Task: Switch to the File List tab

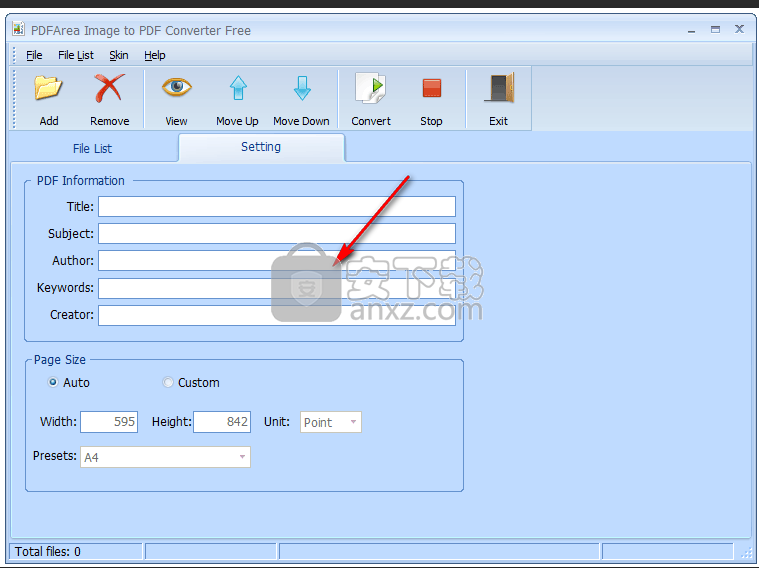Action: tap(92, 149)
